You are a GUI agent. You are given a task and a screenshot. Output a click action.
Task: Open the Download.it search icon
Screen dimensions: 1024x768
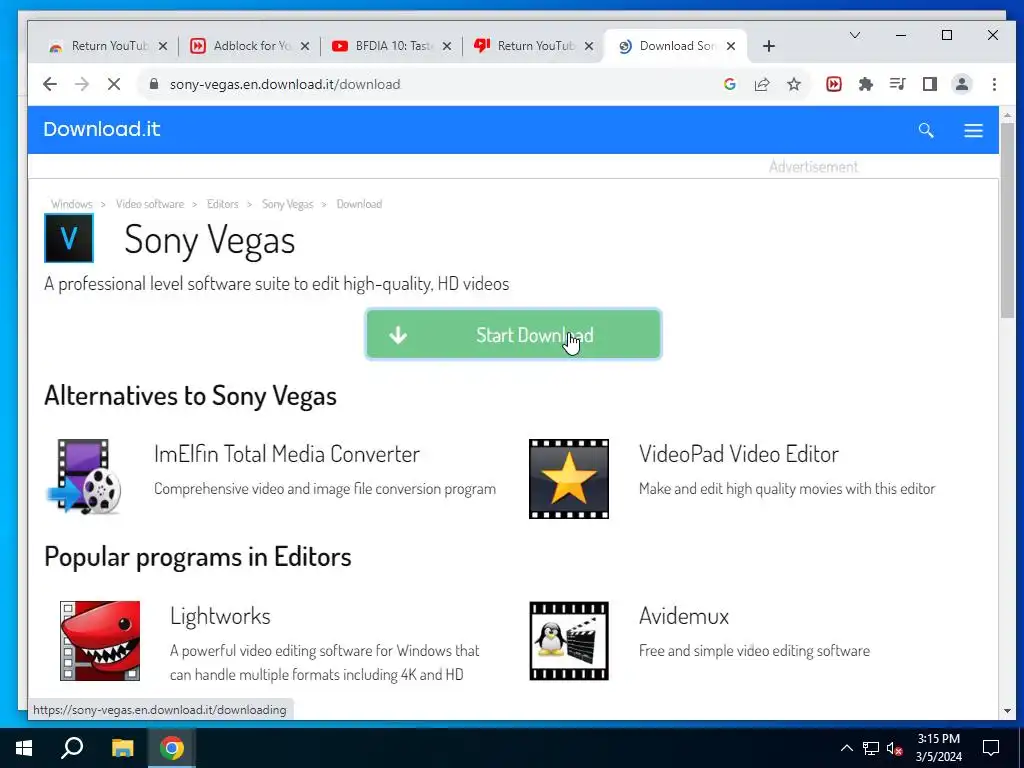926,130
